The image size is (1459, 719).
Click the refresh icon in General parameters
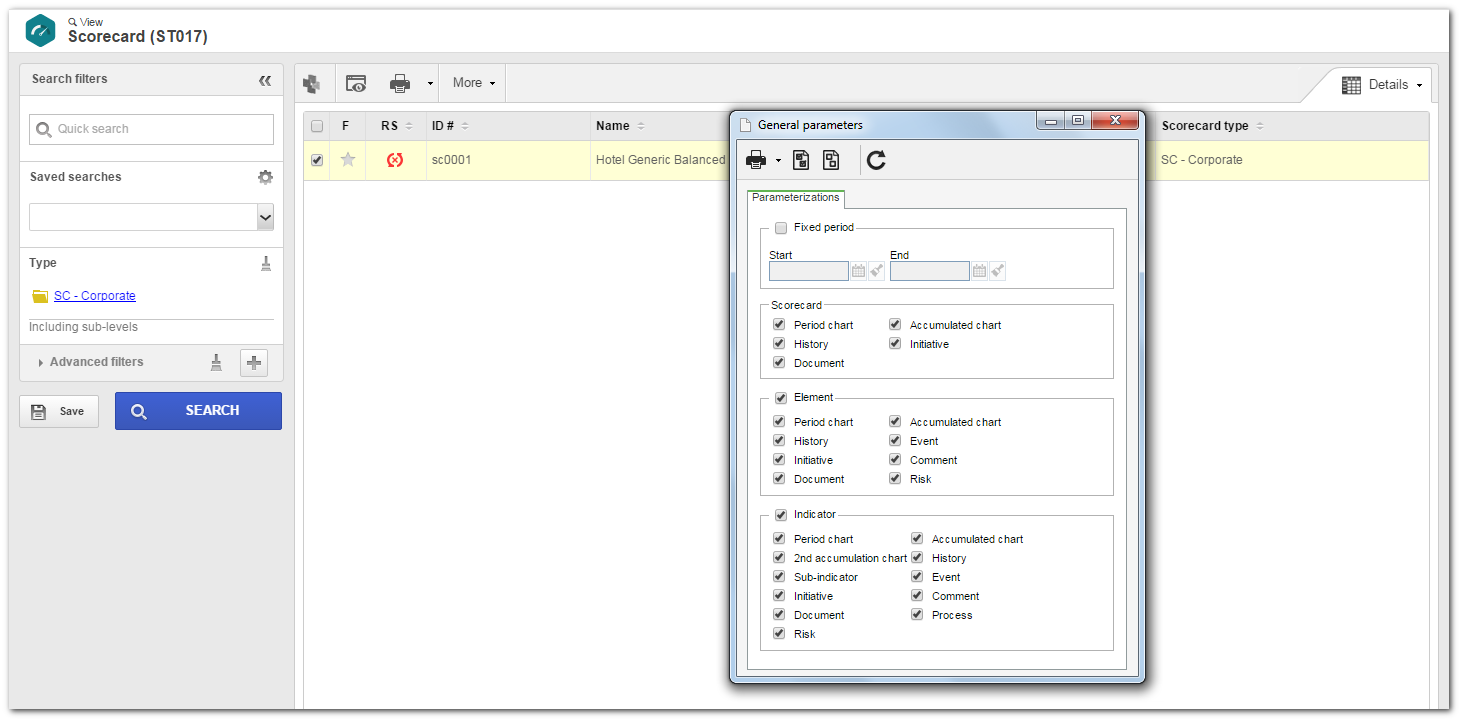(876, 160)
